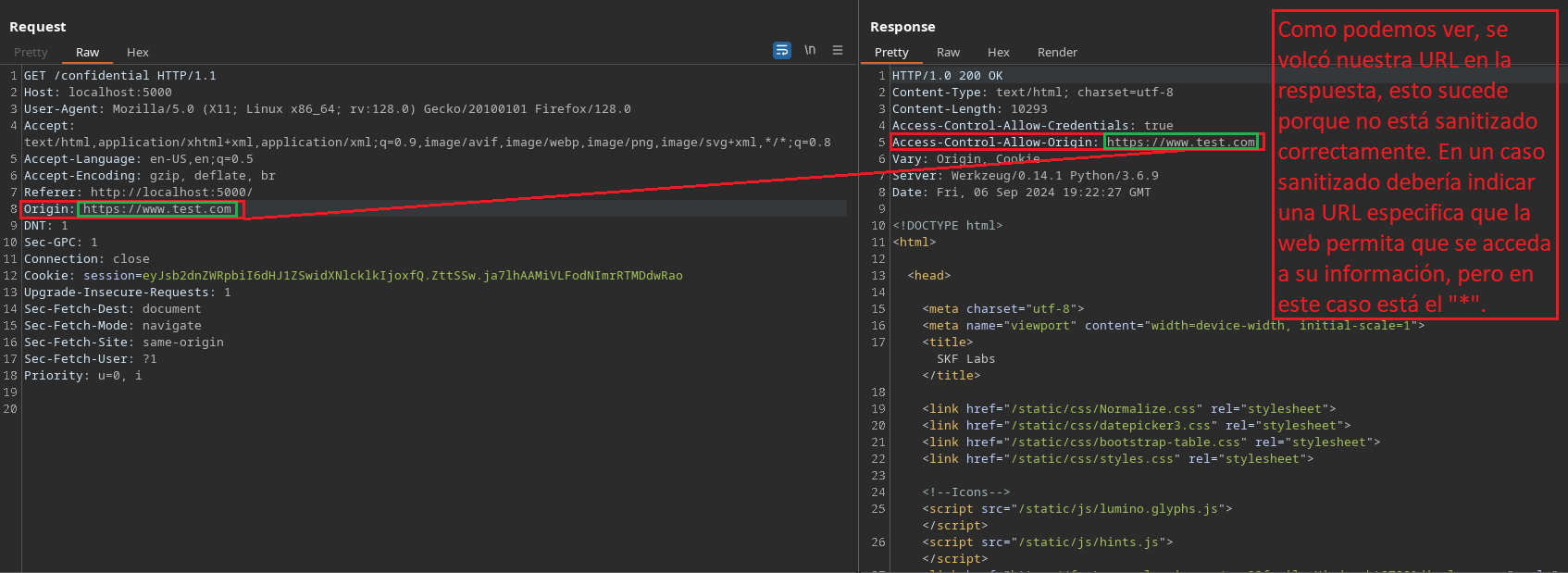The image size is (1568, 573).
Task: Place cursor in the Cookie session token value
Action: pyautogui.click(x=412, y=276)
